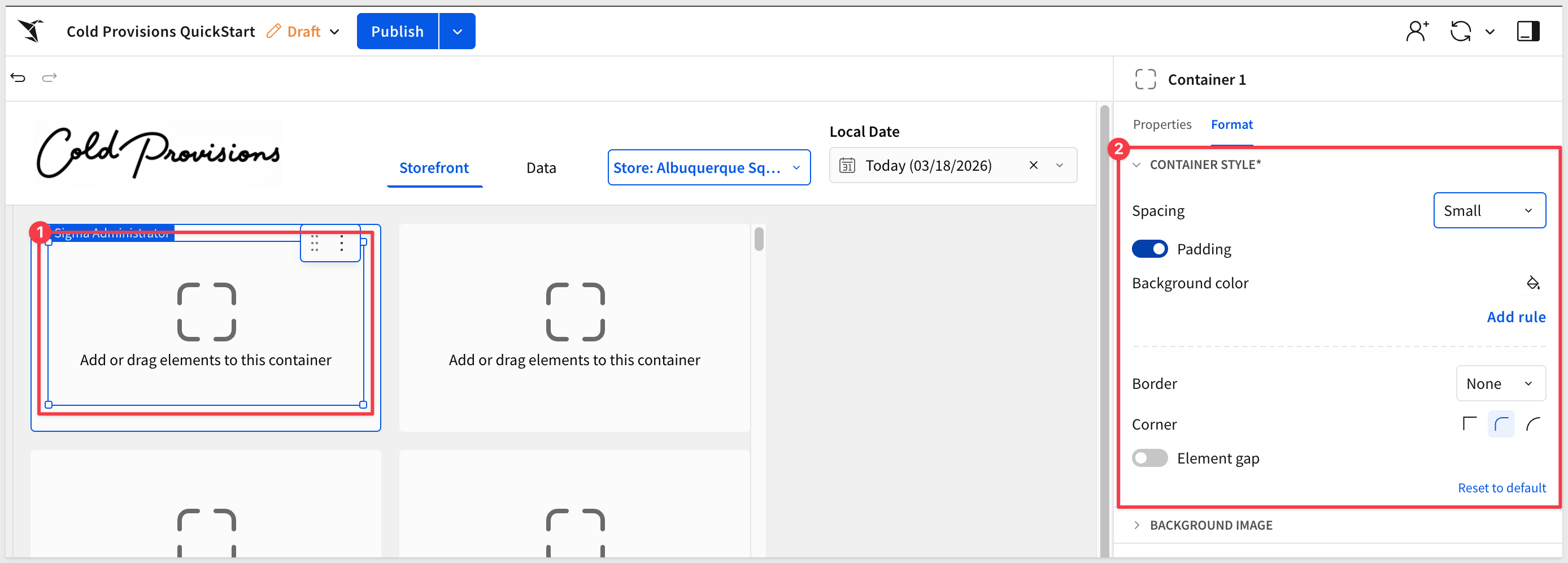Turn off the Padding toggle
The height and width of the screenshot is (563, 1568).
[1149, 249]
